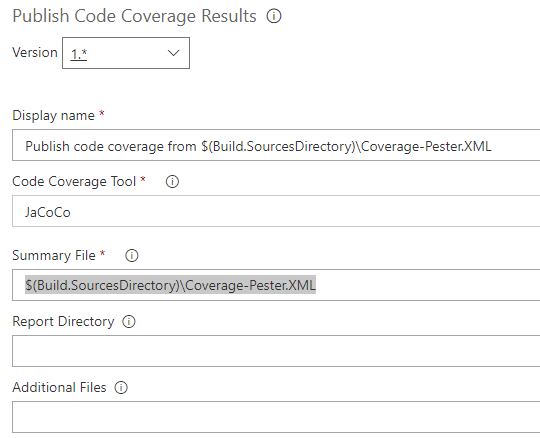Click the Display name input field
This screenshot has width=540, height=438.
coord(276,145)
